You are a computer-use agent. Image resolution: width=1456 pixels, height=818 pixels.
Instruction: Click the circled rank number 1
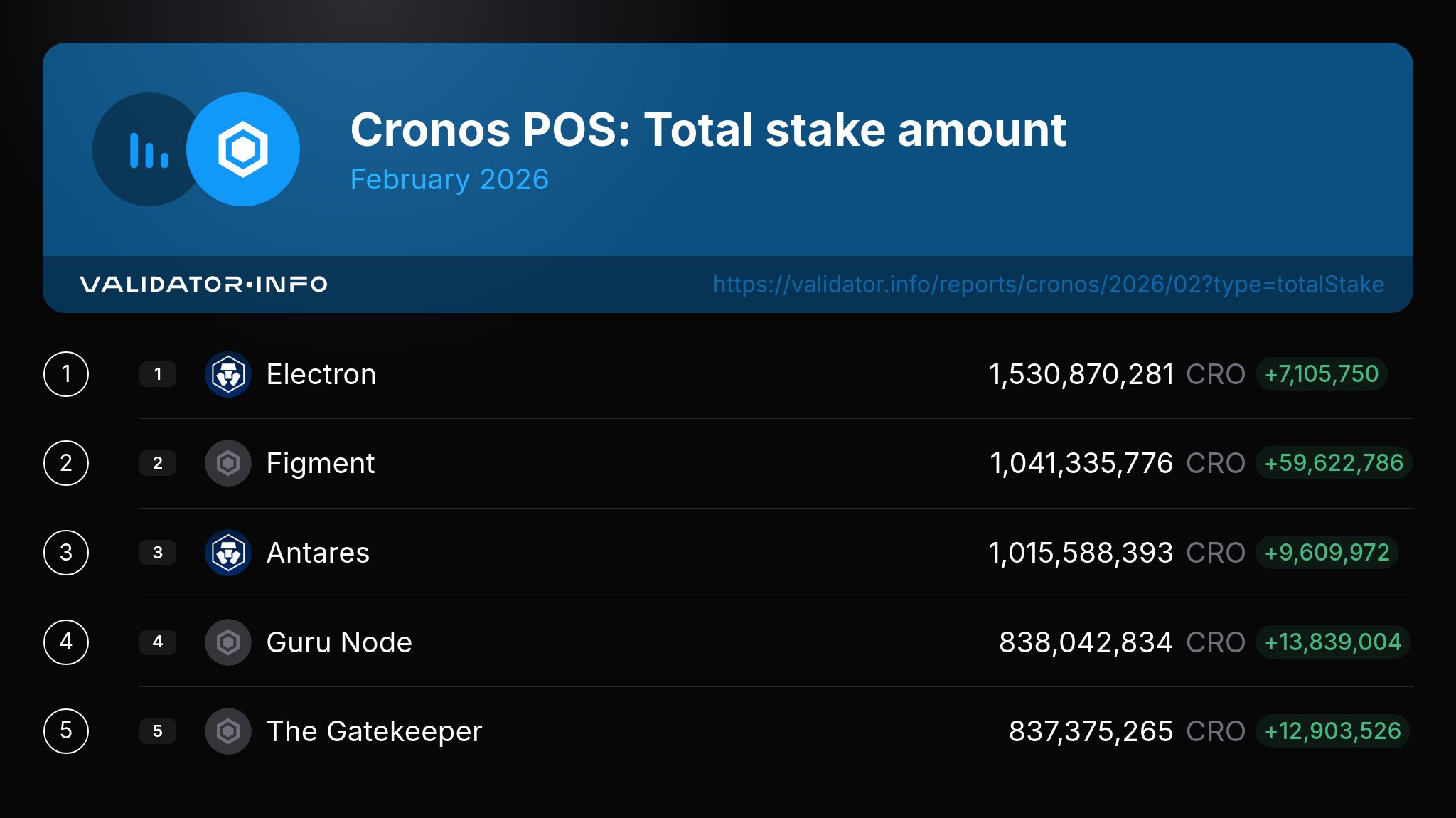coord(66,374)
